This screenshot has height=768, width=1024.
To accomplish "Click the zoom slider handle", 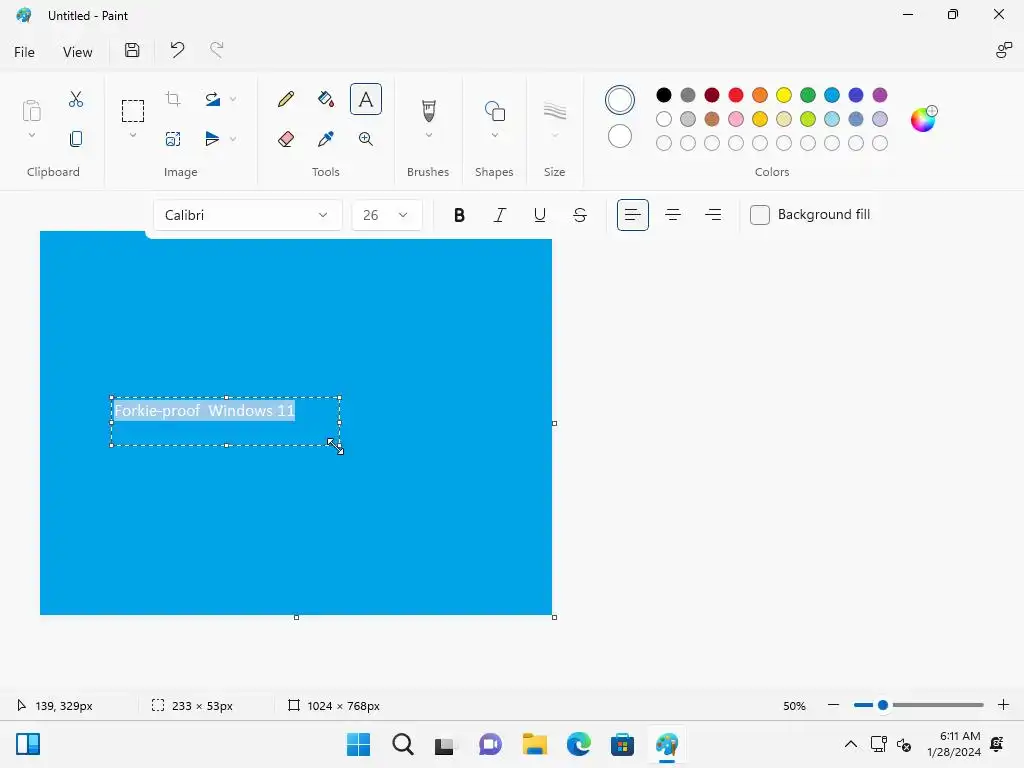I will [883, 705].
